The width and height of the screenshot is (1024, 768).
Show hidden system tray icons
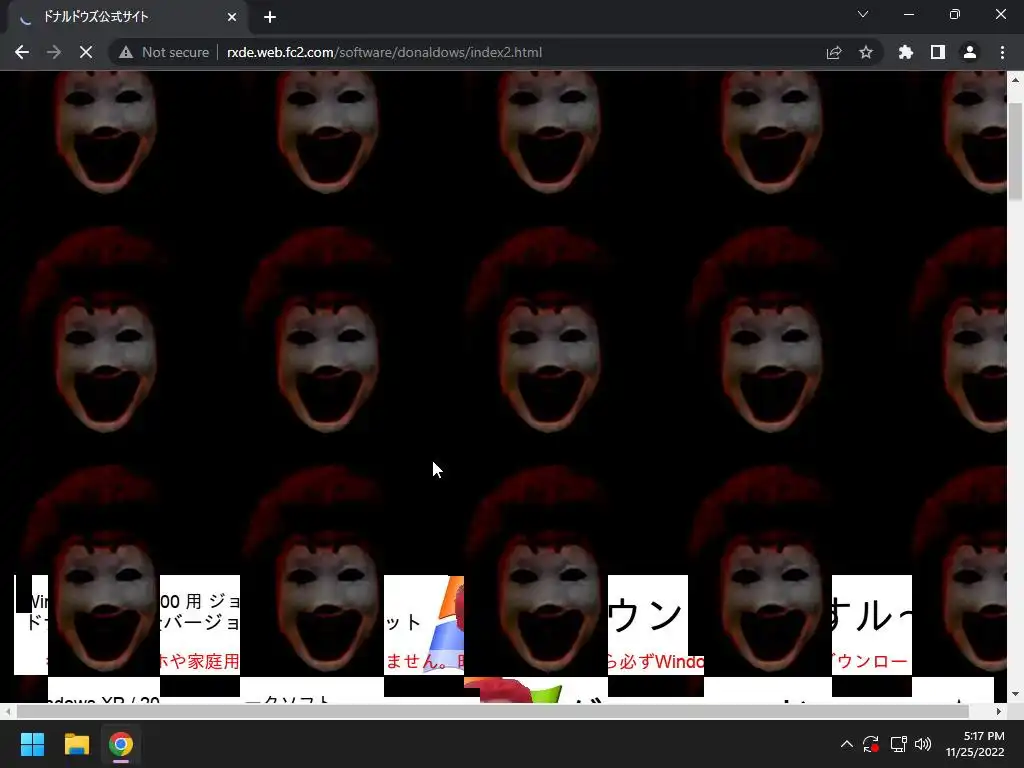tap(846, 744)
